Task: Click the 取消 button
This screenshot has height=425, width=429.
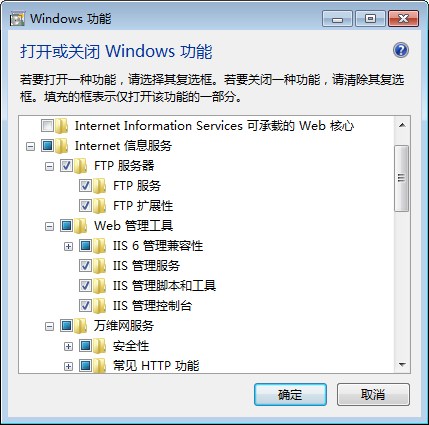Action: [373, 394]
